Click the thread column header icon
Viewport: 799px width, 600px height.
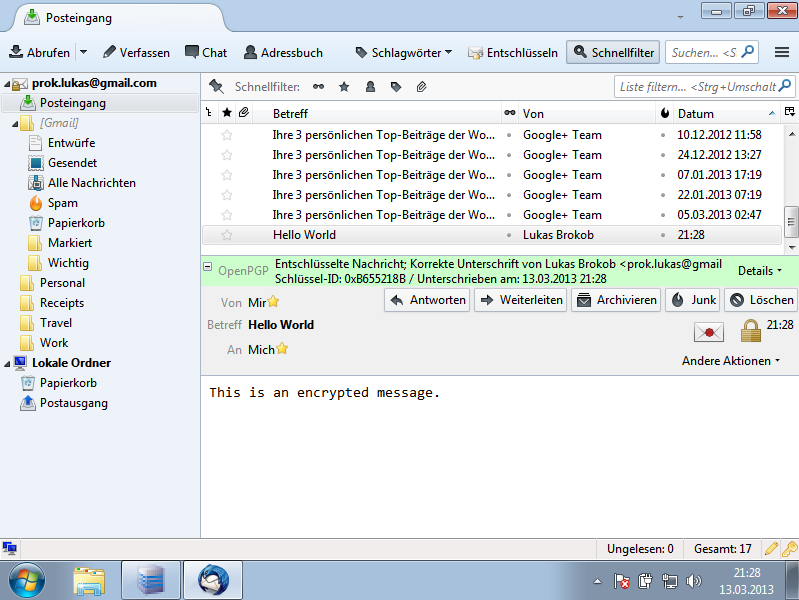coord(209,113)
